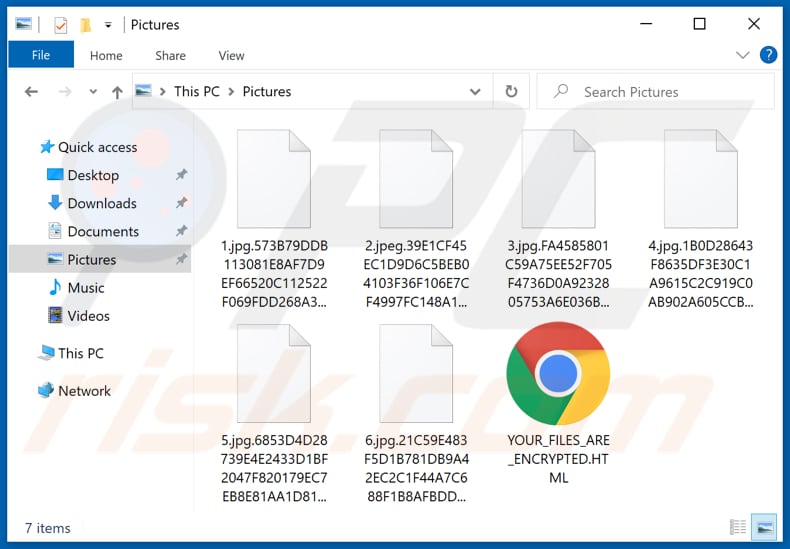Select Music in navigation pane

coord(85,287)
